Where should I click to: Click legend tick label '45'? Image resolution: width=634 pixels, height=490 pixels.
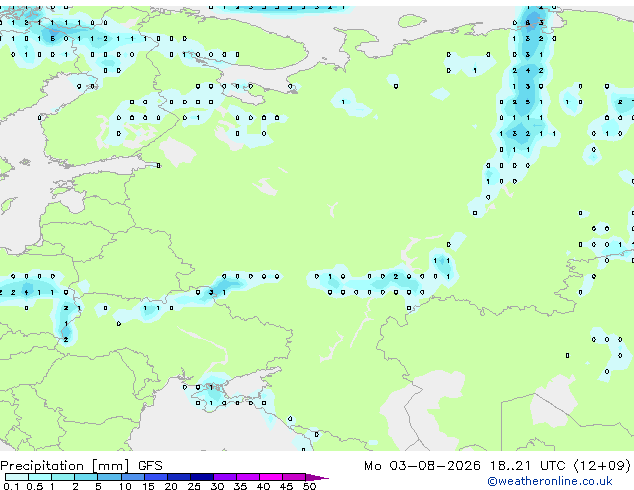coord(286,486)
